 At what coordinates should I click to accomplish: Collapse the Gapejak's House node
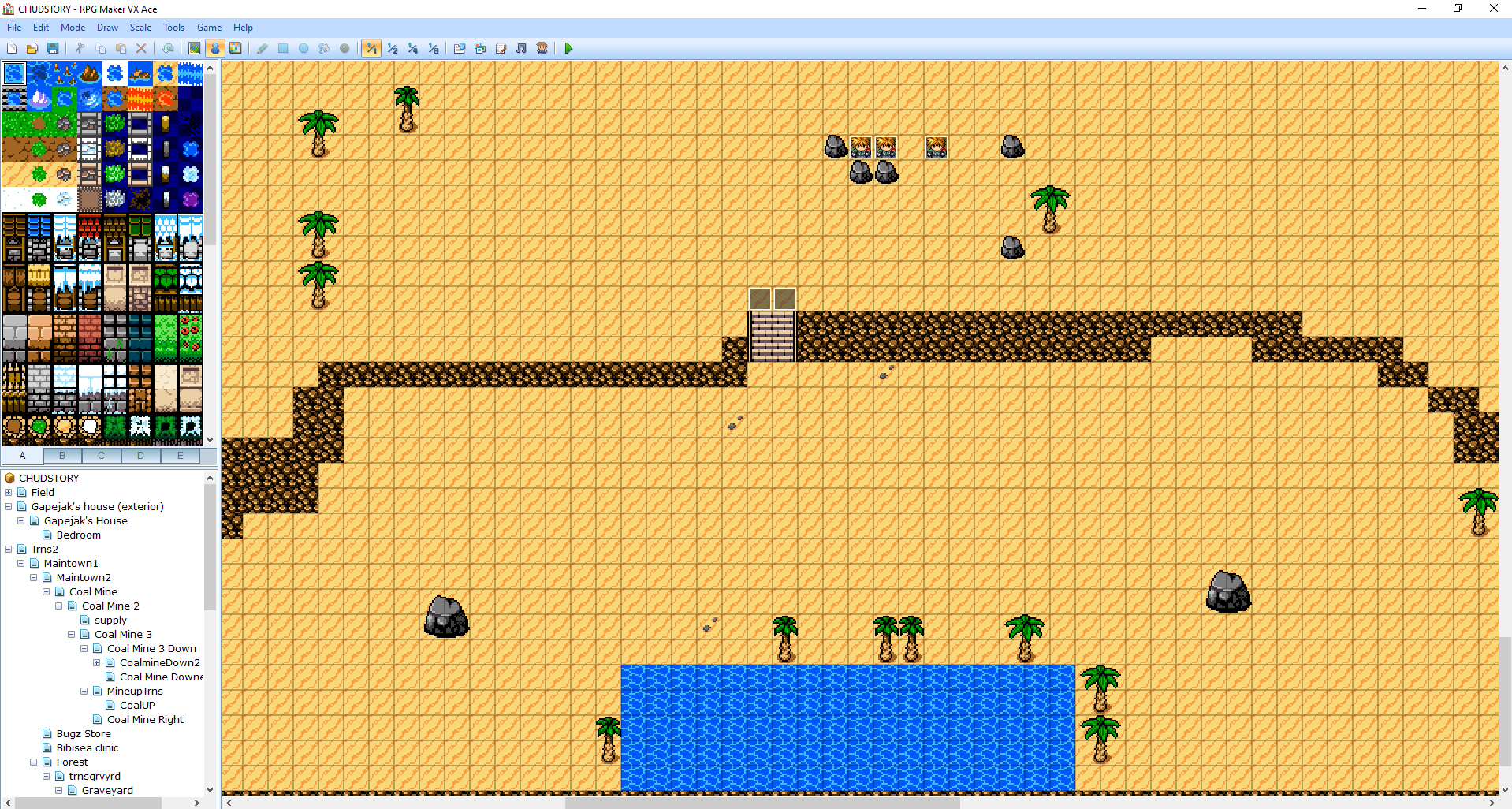(x=21, y=521)
